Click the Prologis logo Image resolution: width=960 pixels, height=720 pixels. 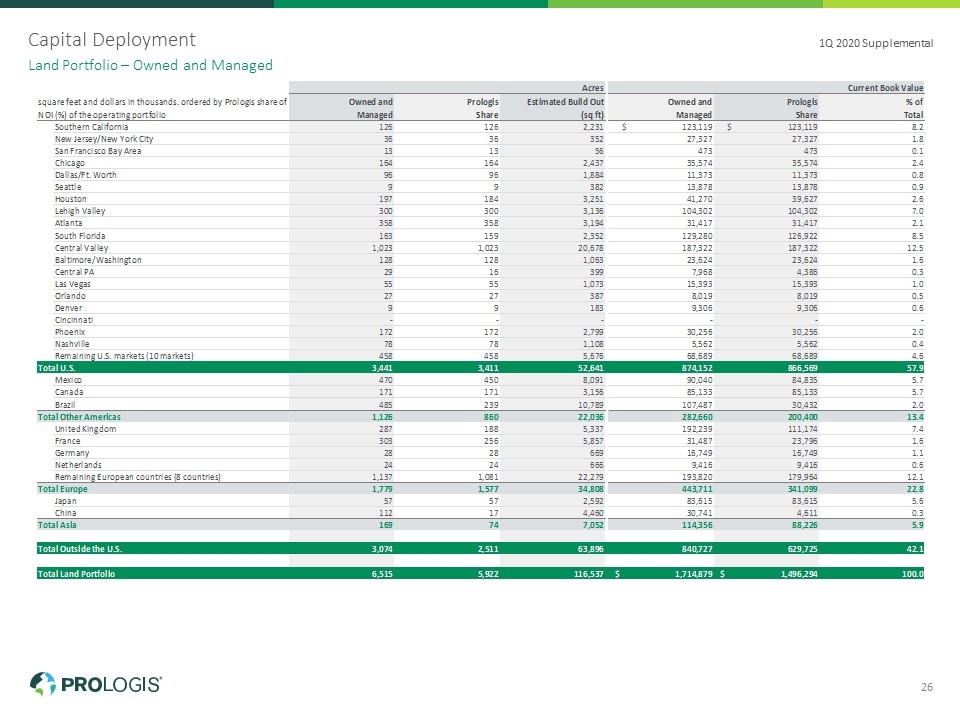(x=96, y=684)
